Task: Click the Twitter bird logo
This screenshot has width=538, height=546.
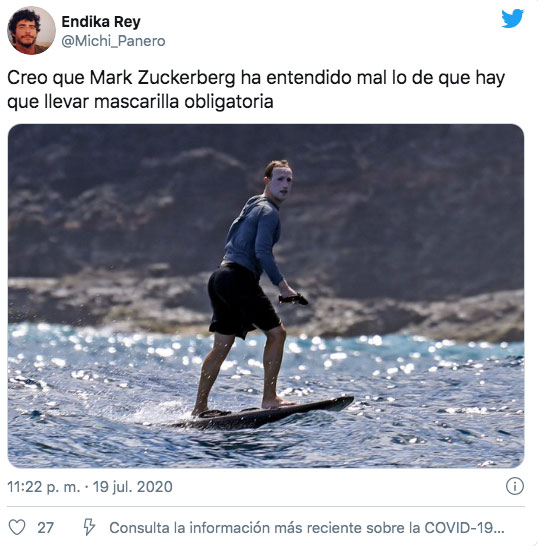Action: pyautogui.click(x=512, y=18)
